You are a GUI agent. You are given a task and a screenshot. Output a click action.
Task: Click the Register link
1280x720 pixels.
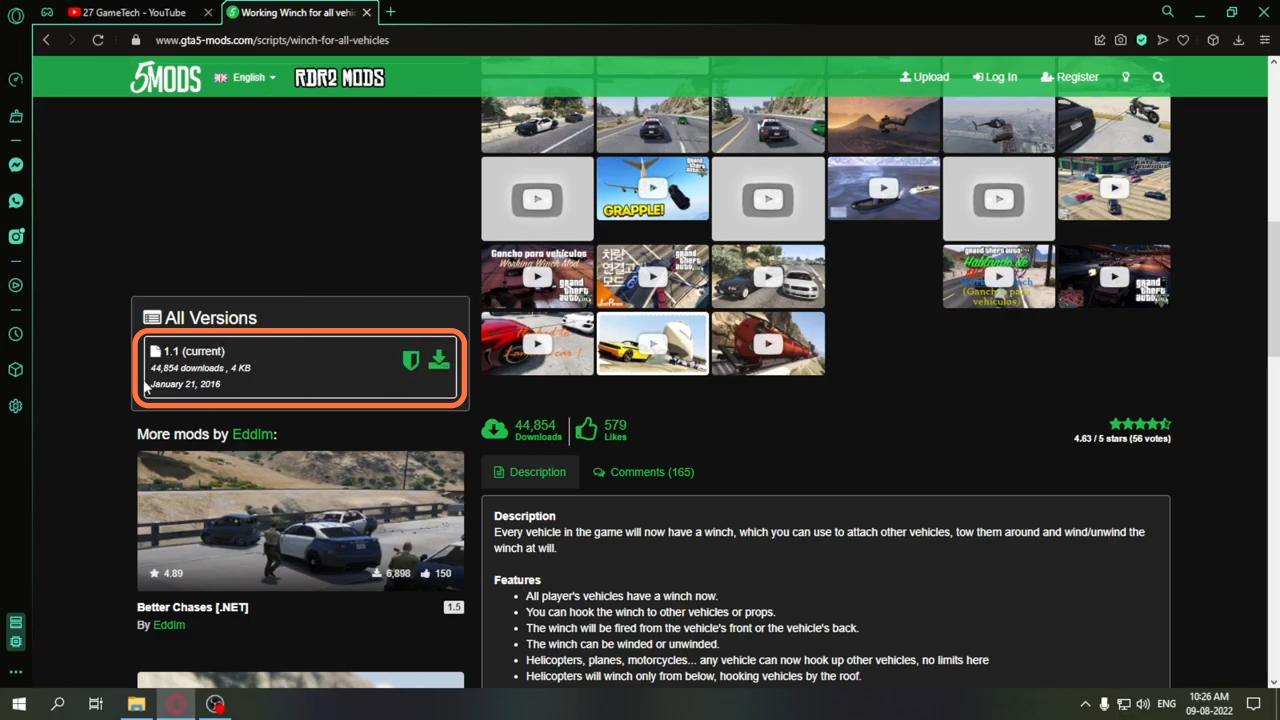(x=1069, y=77)
